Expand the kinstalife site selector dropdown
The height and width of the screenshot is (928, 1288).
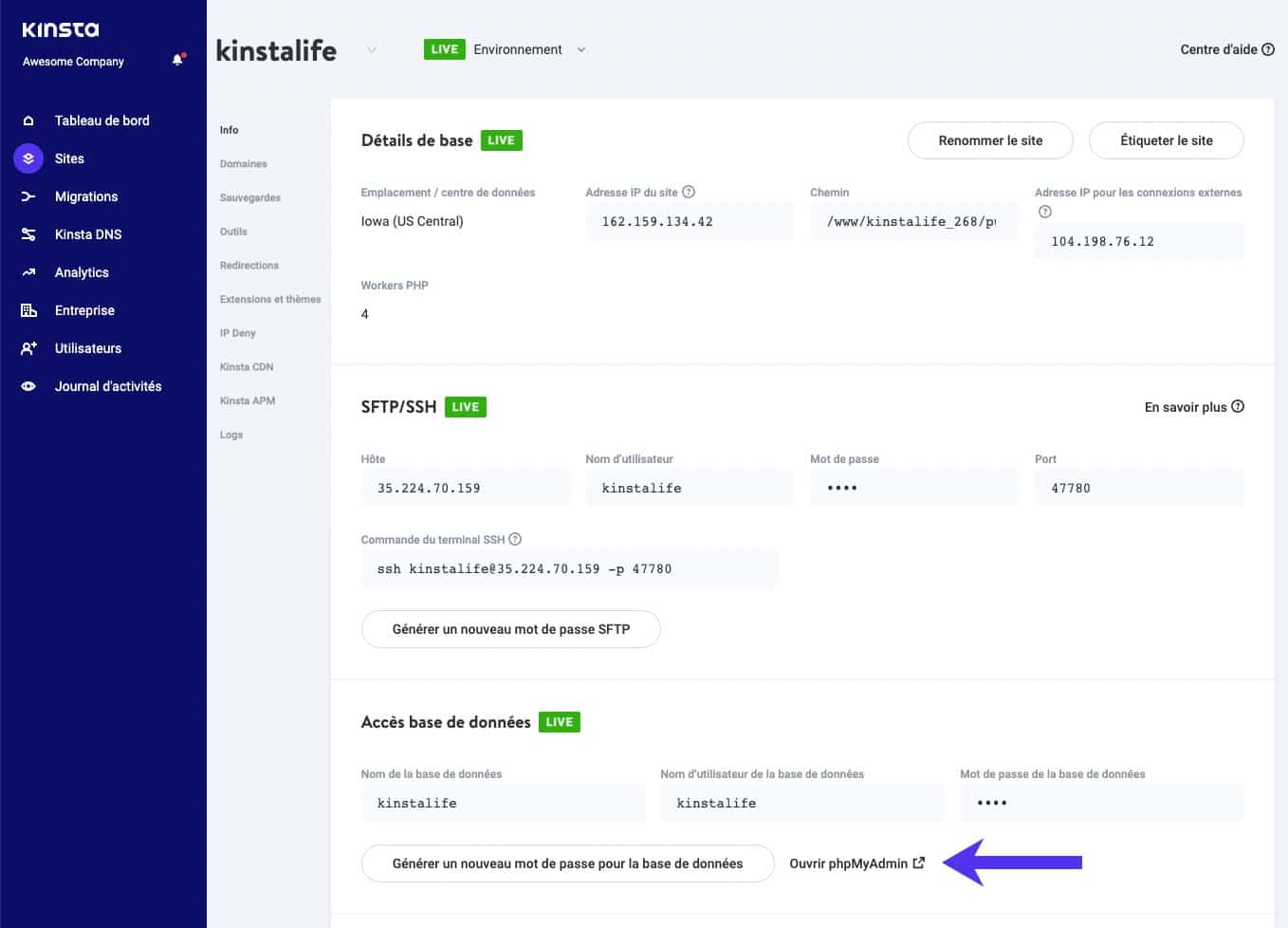point(372,50)
